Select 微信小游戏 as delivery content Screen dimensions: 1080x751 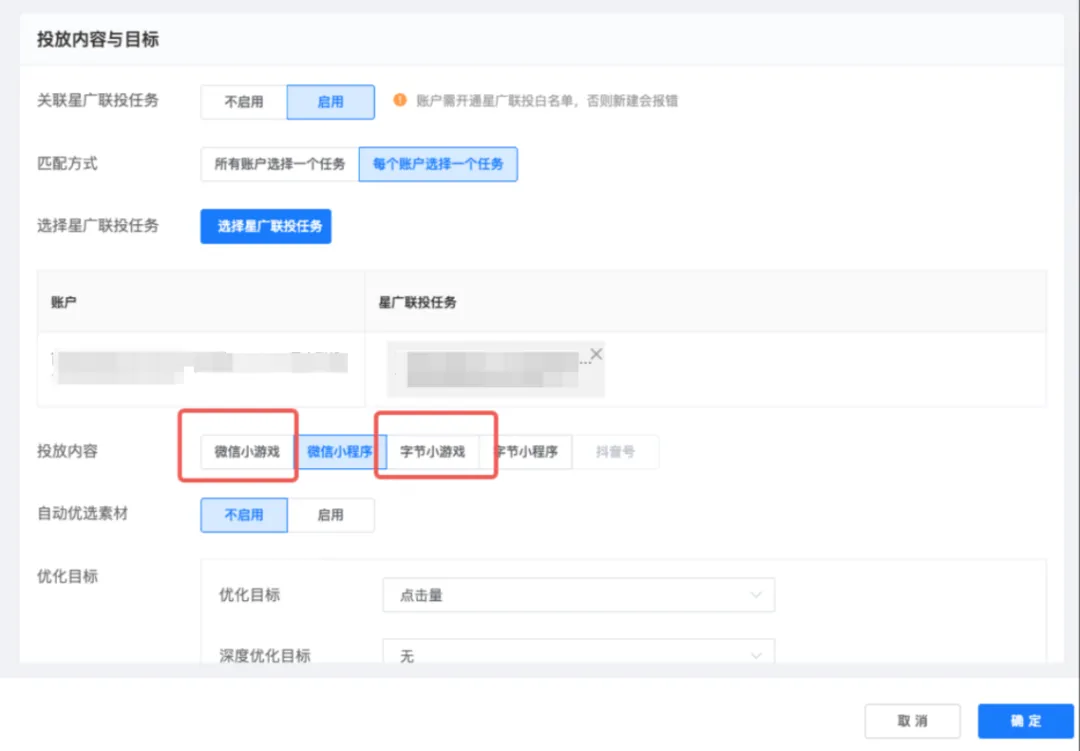coord(247,452)
